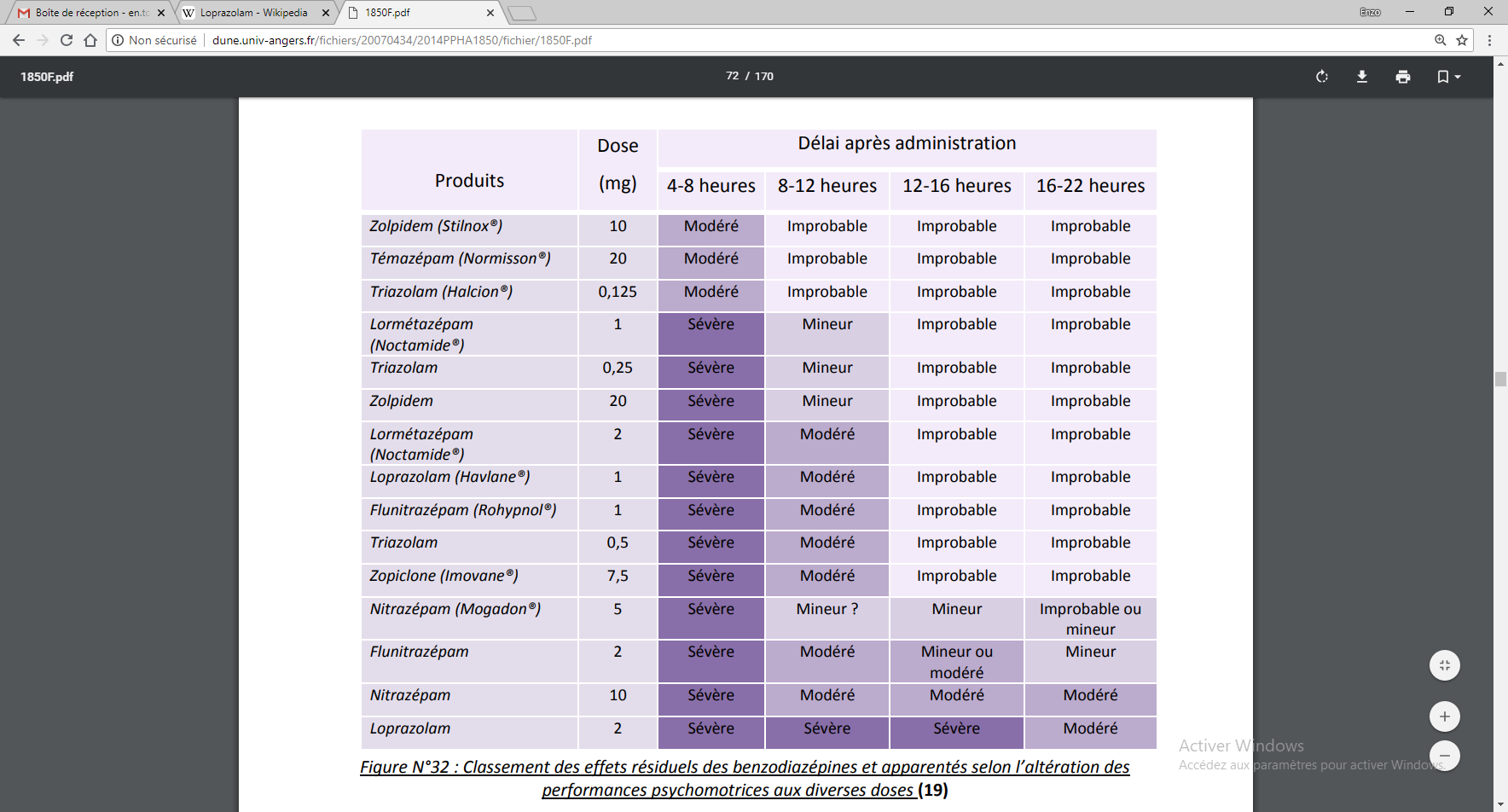Switch to Loprazolam Wikipedia tab
The height and width of the screenshot is (812, 1508).
point(253,13)
